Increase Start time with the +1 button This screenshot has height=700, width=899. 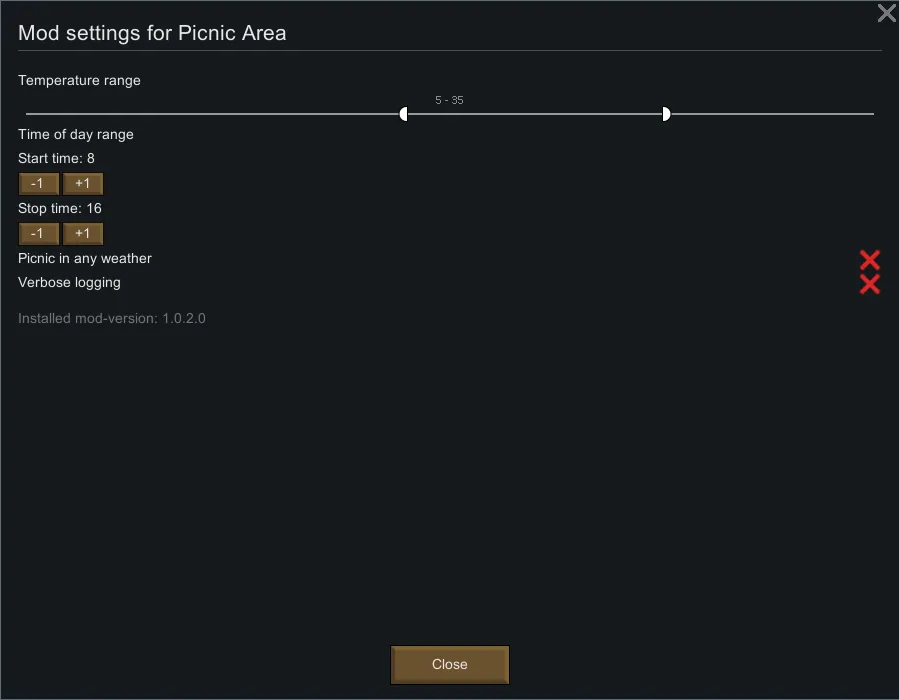[x=83, y=184]
